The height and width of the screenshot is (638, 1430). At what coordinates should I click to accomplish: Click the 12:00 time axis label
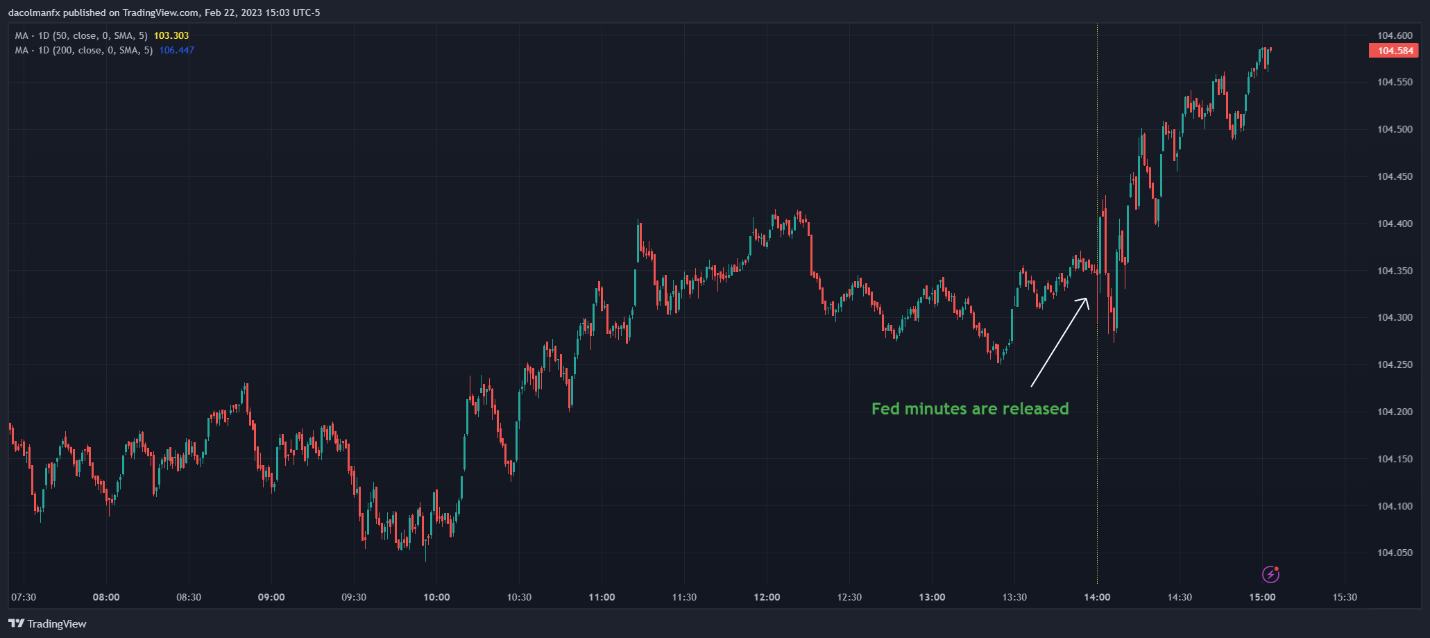tap(767, 597)
